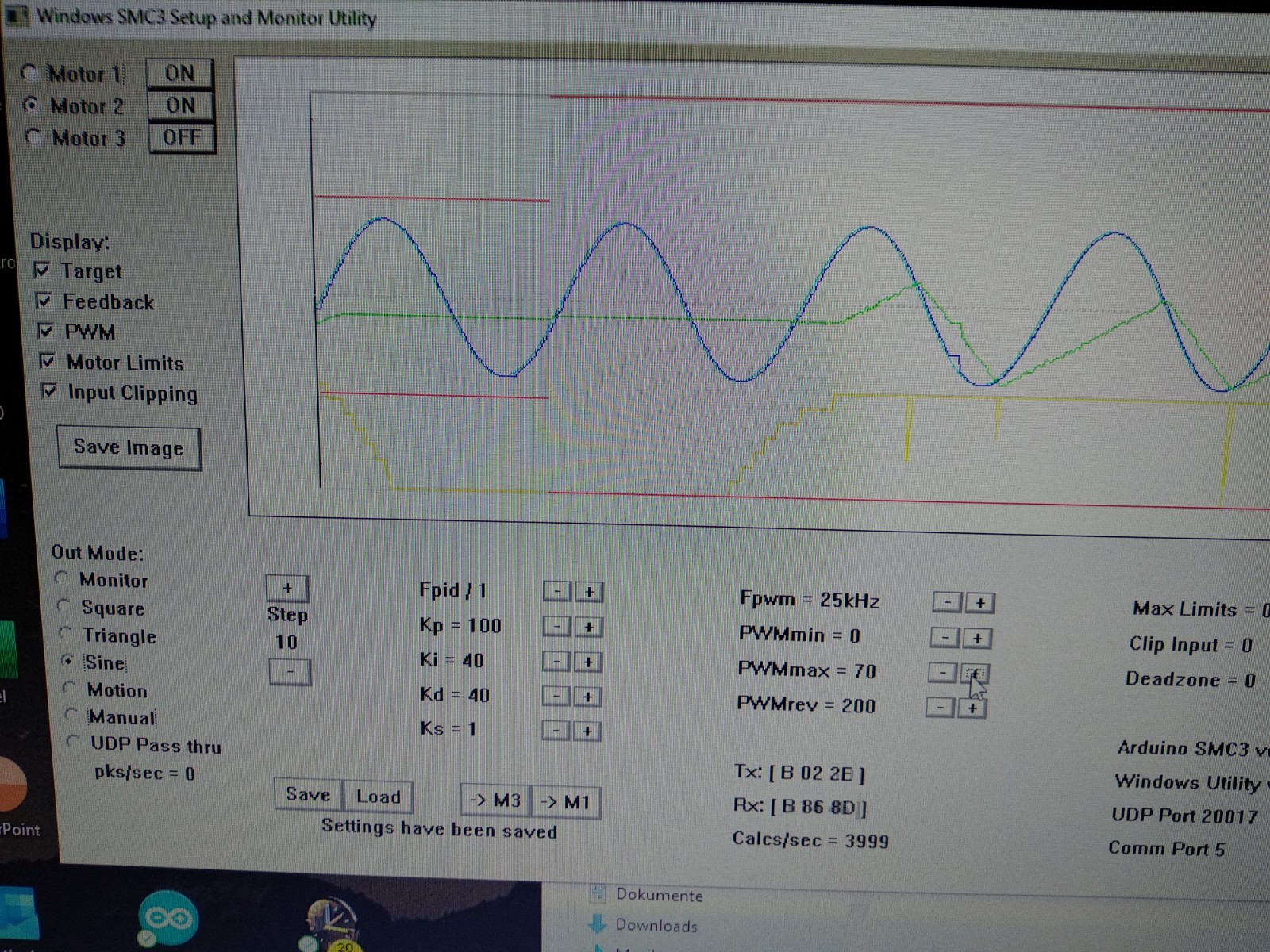Select Square out mode
Viewport: 1270px width, 952px height.
point(64,606)
